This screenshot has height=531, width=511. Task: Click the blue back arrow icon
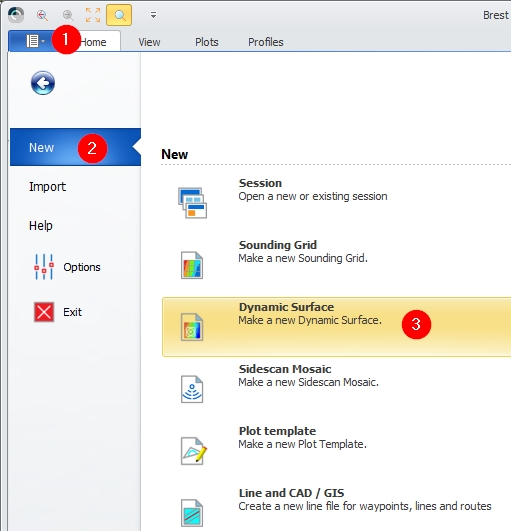43,83
